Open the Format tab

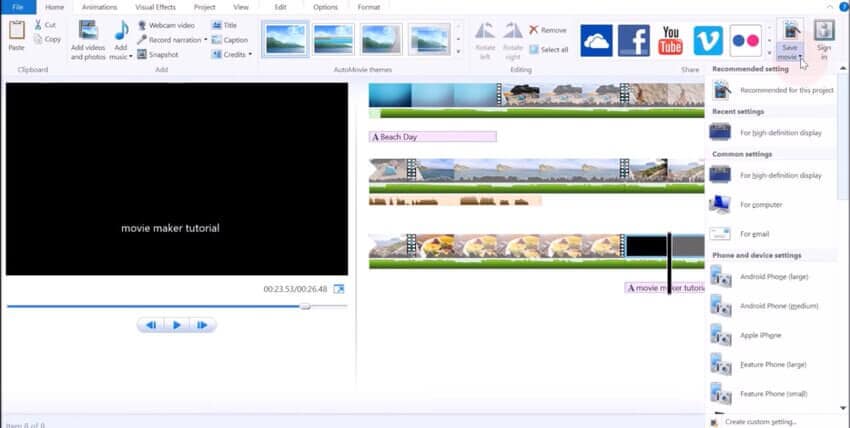pyautogui.click(x=369, y=7)
